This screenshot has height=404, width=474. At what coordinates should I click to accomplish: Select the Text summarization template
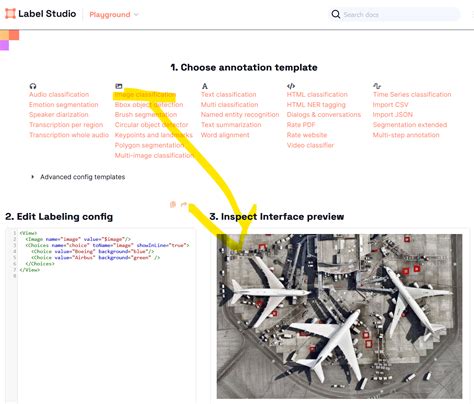pyautogui.click(x=231, y=125)
